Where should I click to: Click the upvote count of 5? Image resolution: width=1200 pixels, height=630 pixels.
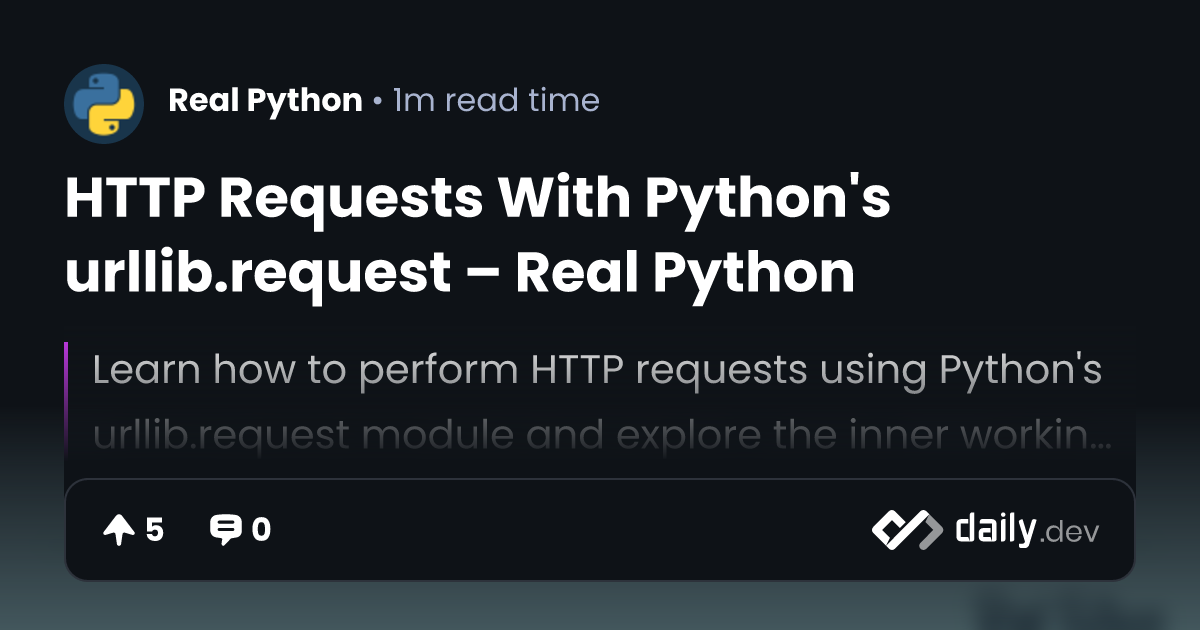pos(154,530)
